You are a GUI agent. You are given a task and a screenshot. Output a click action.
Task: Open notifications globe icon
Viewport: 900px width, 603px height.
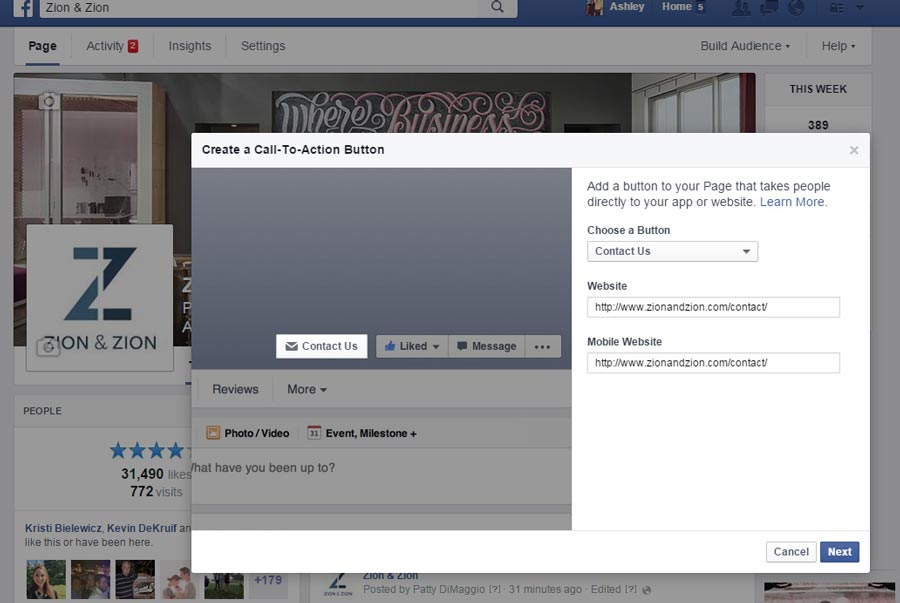point(796,8)
